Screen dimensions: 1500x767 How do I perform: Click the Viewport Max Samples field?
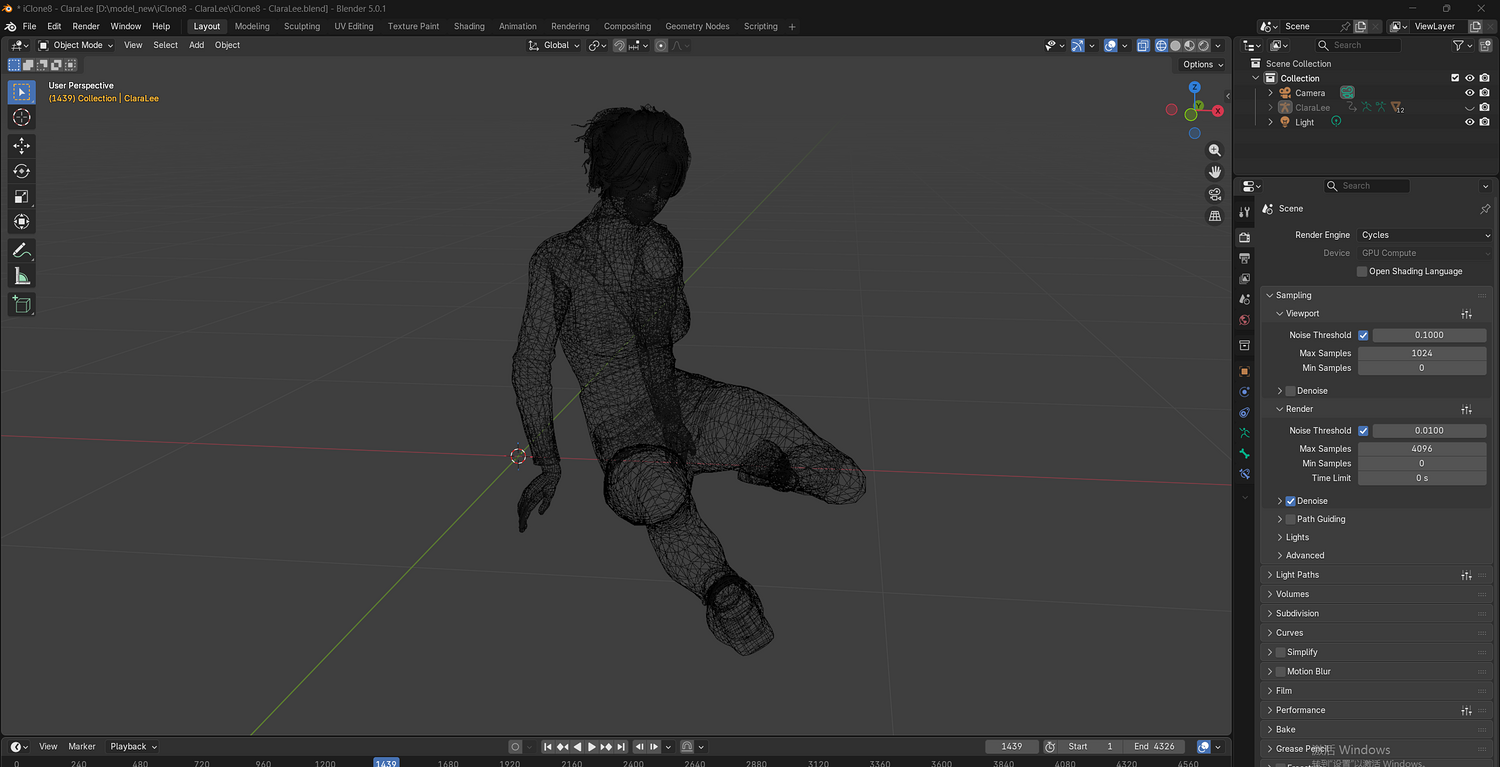1421,353
